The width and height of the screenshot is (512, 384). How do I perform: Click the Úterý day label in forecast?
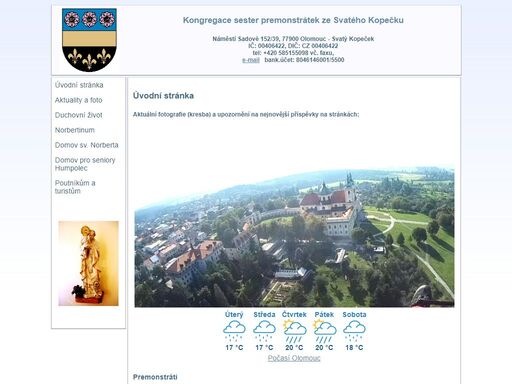234,314
